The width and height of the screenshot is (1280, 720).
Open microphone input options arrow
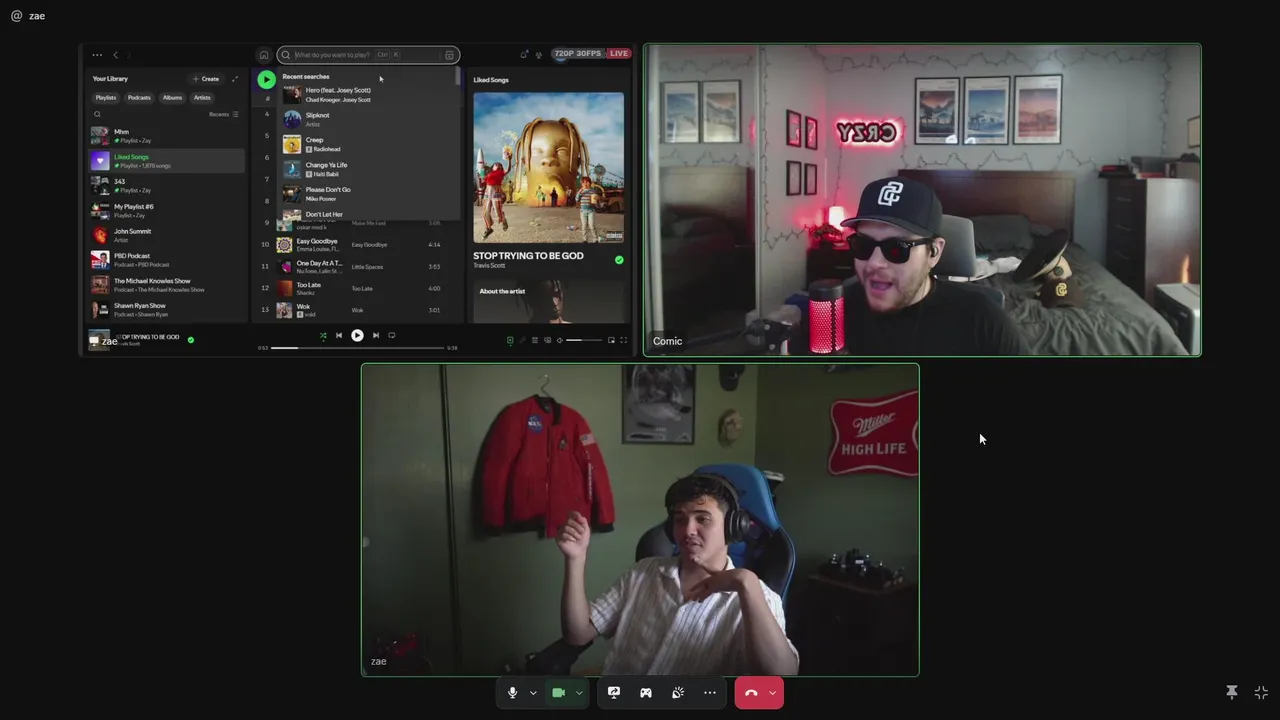pos(533,693)
